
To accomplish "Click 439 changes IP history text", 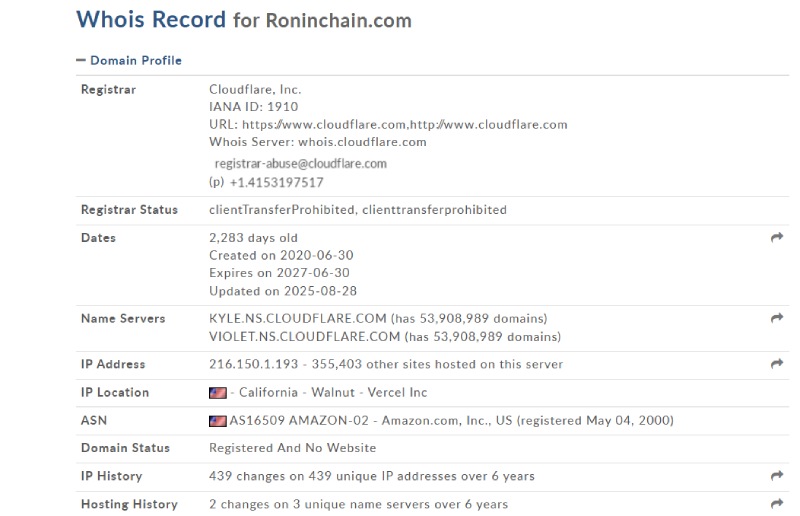I will pos(372,476).
